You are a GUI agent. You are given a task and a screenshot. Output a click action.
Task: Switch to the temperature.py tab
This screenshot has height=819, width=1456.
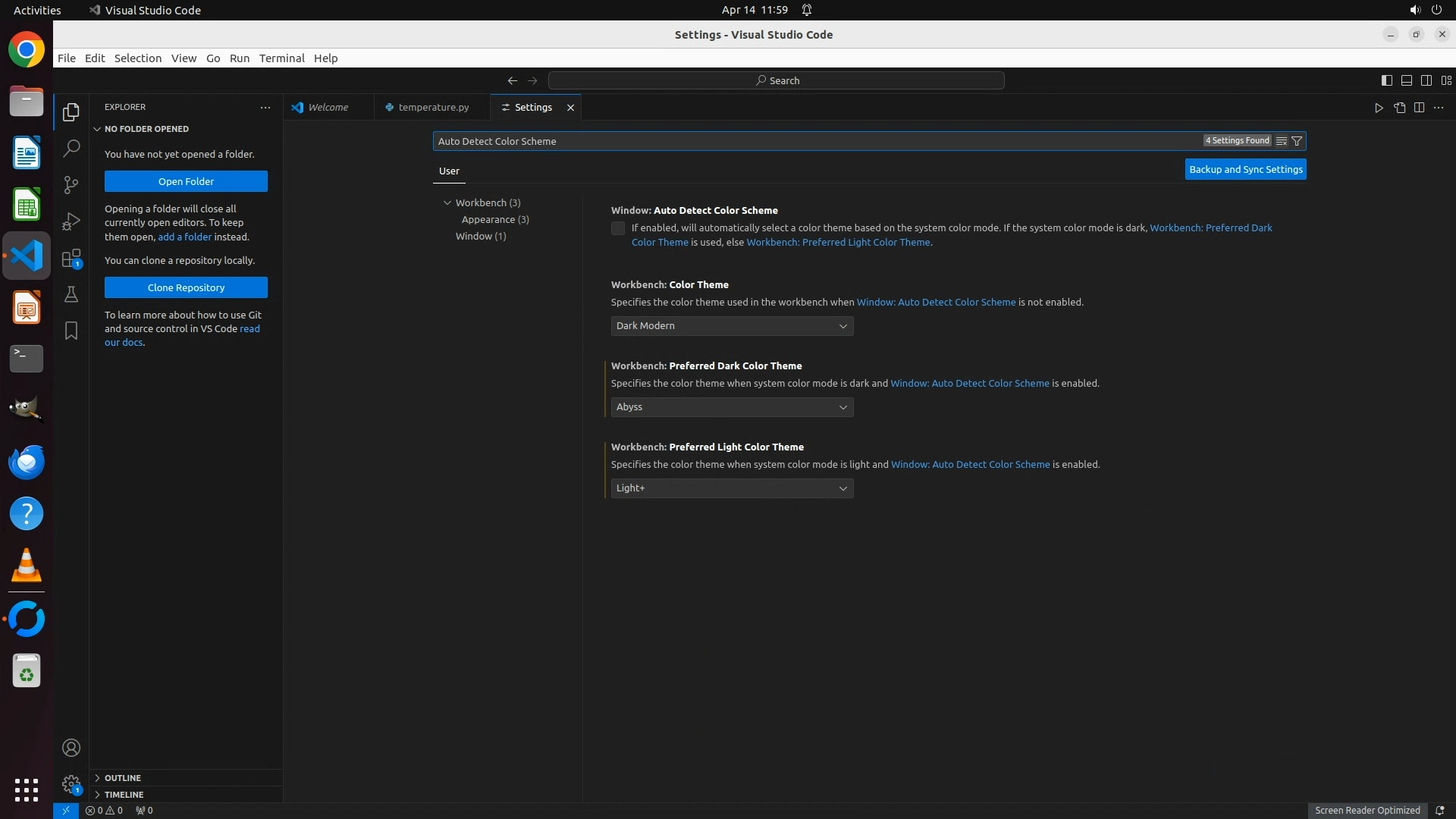[433, 108]
